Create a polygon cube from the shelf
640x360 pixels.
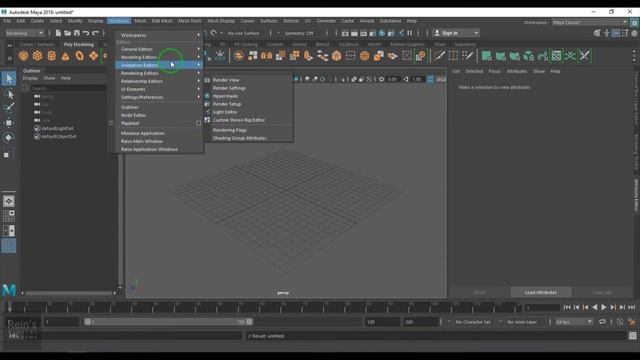[38, 56]
